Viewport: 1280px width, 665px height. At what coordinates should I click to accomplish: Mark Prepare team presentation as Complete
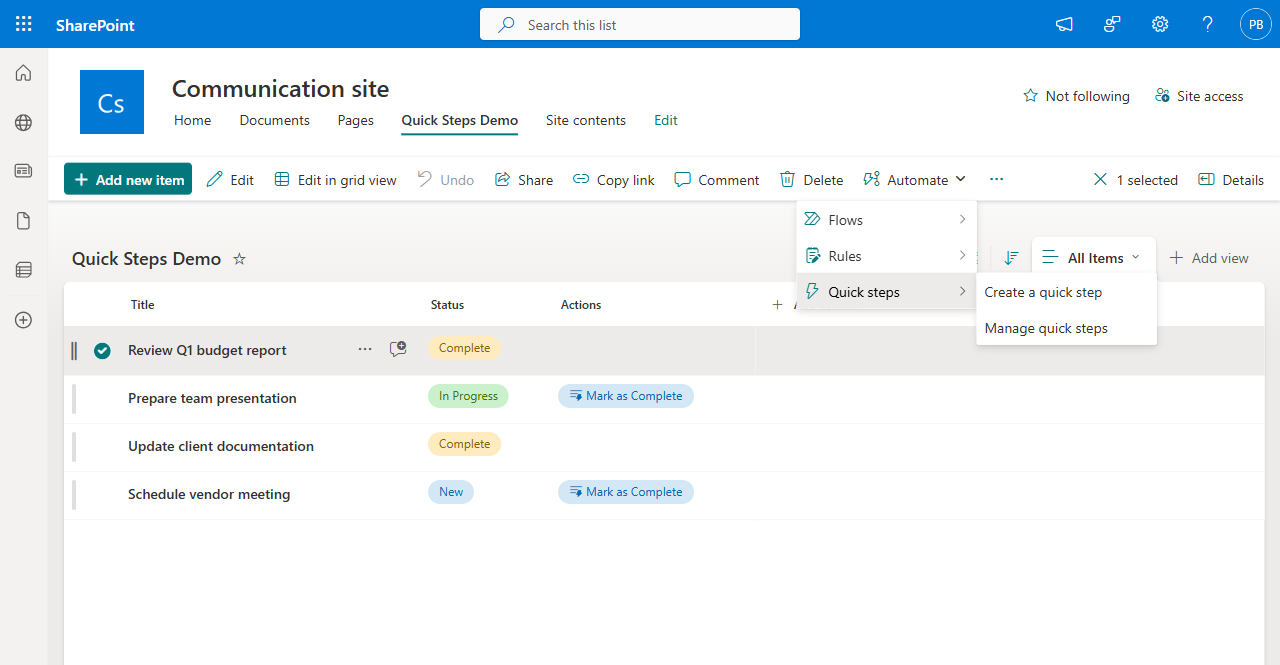click(x=626, y=396)
